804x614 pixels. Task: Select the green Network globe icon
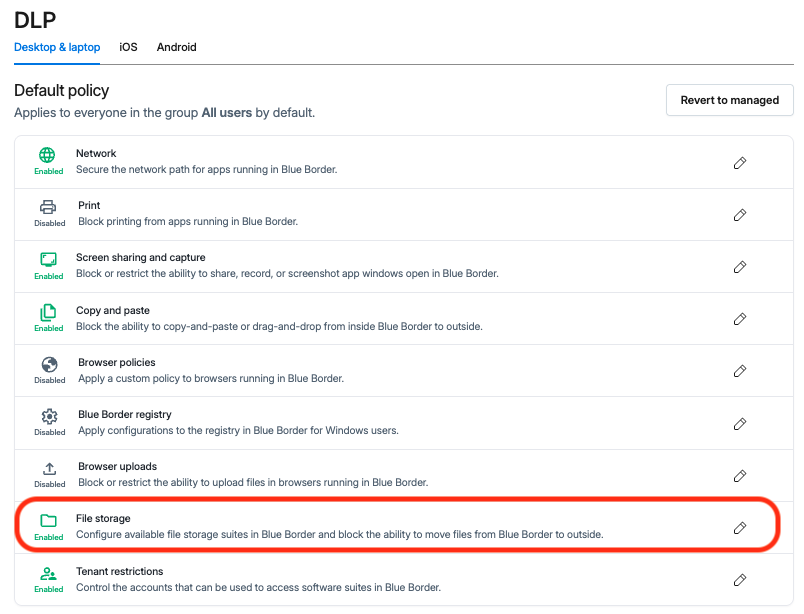coord(47,155)
